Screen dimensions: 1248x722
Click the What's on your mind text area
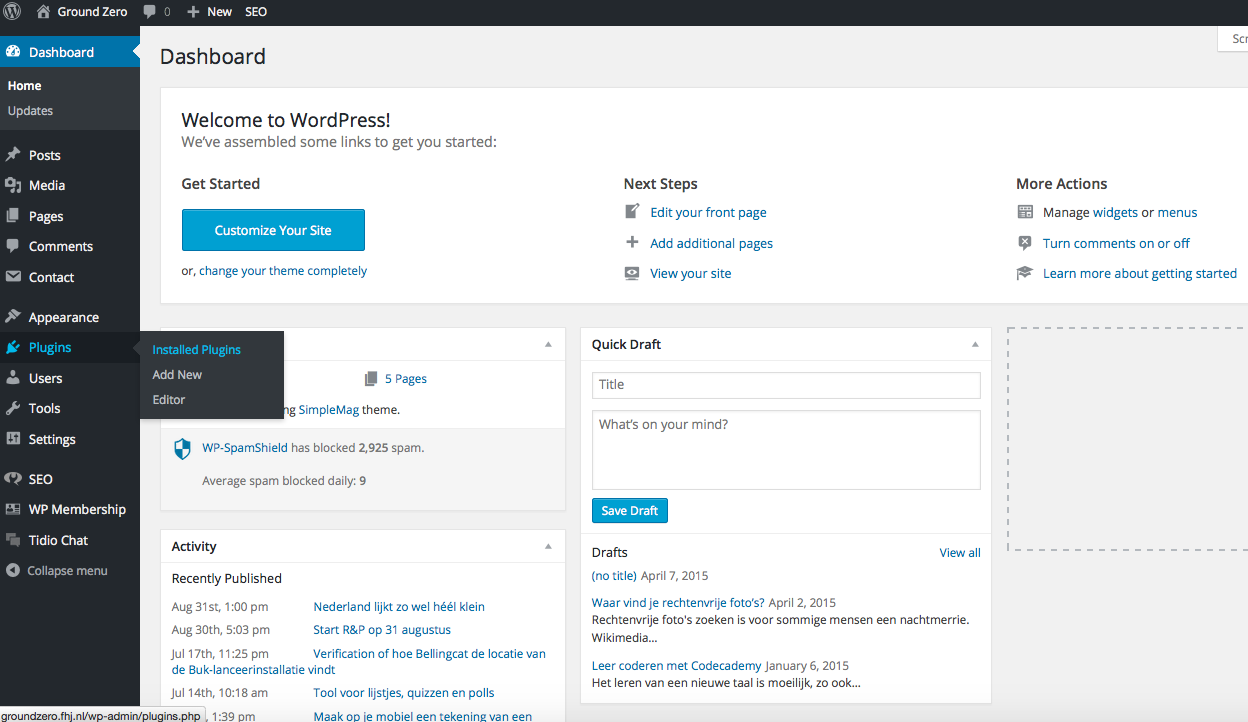(786, 450)
